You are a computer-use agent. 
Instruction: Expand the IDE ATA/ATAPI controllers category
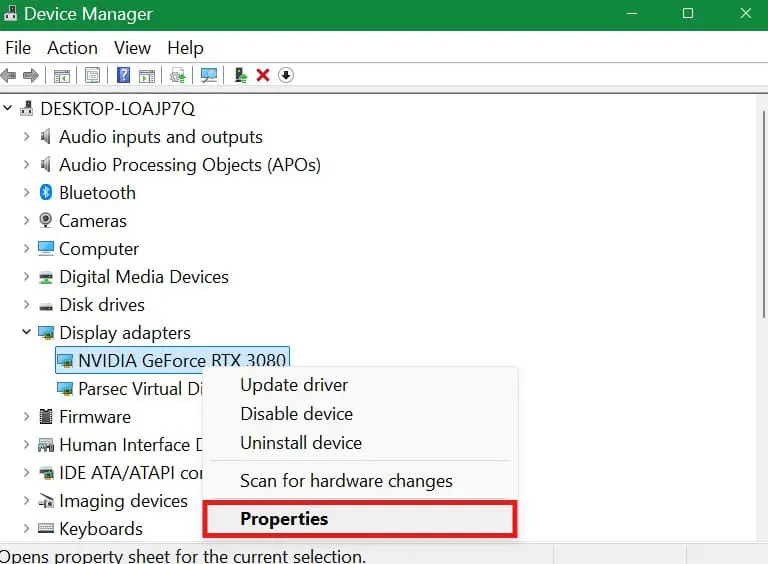coord(26,472)
